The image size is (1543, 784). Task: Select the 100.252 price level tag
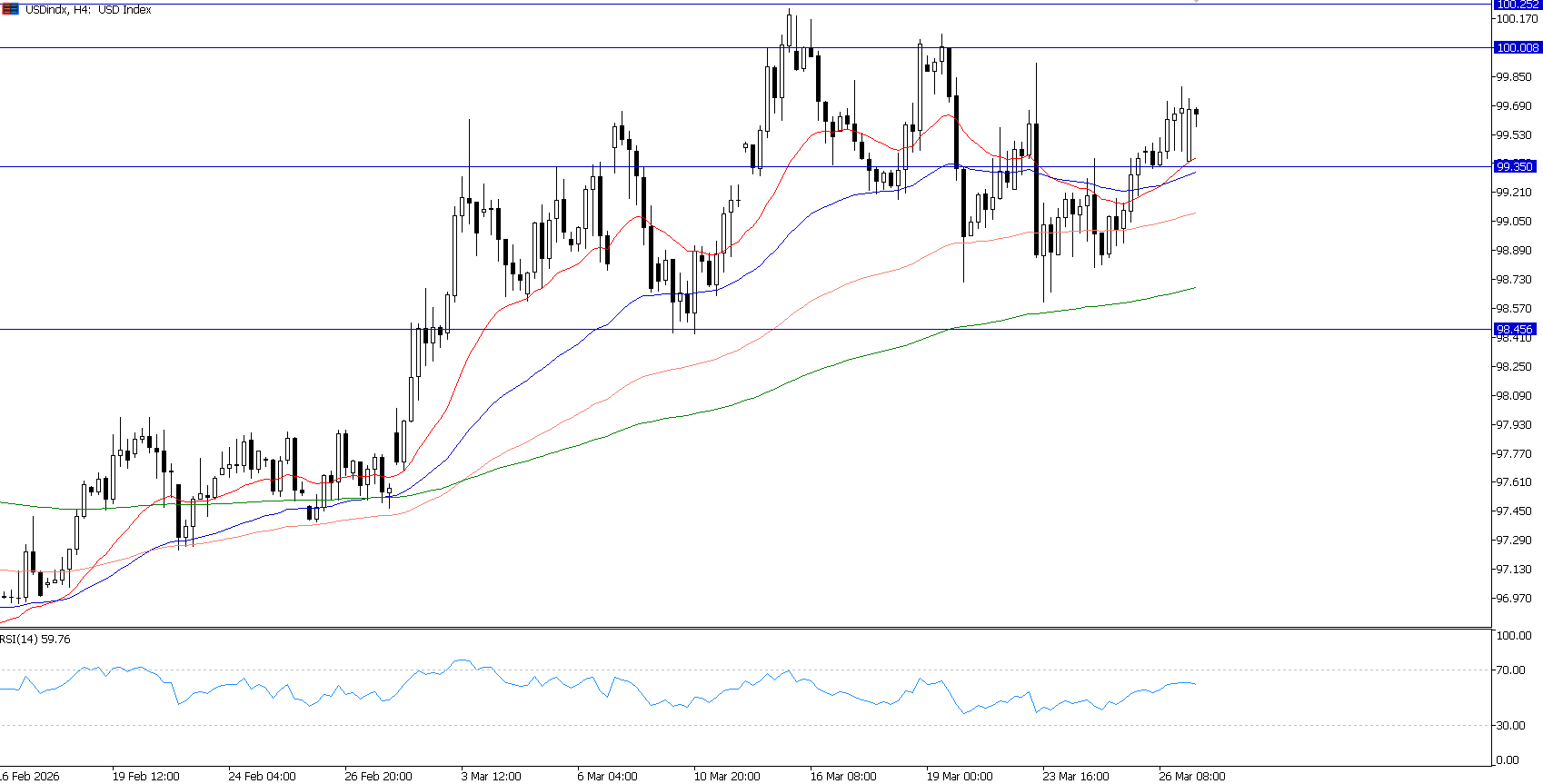(1517, 5)
